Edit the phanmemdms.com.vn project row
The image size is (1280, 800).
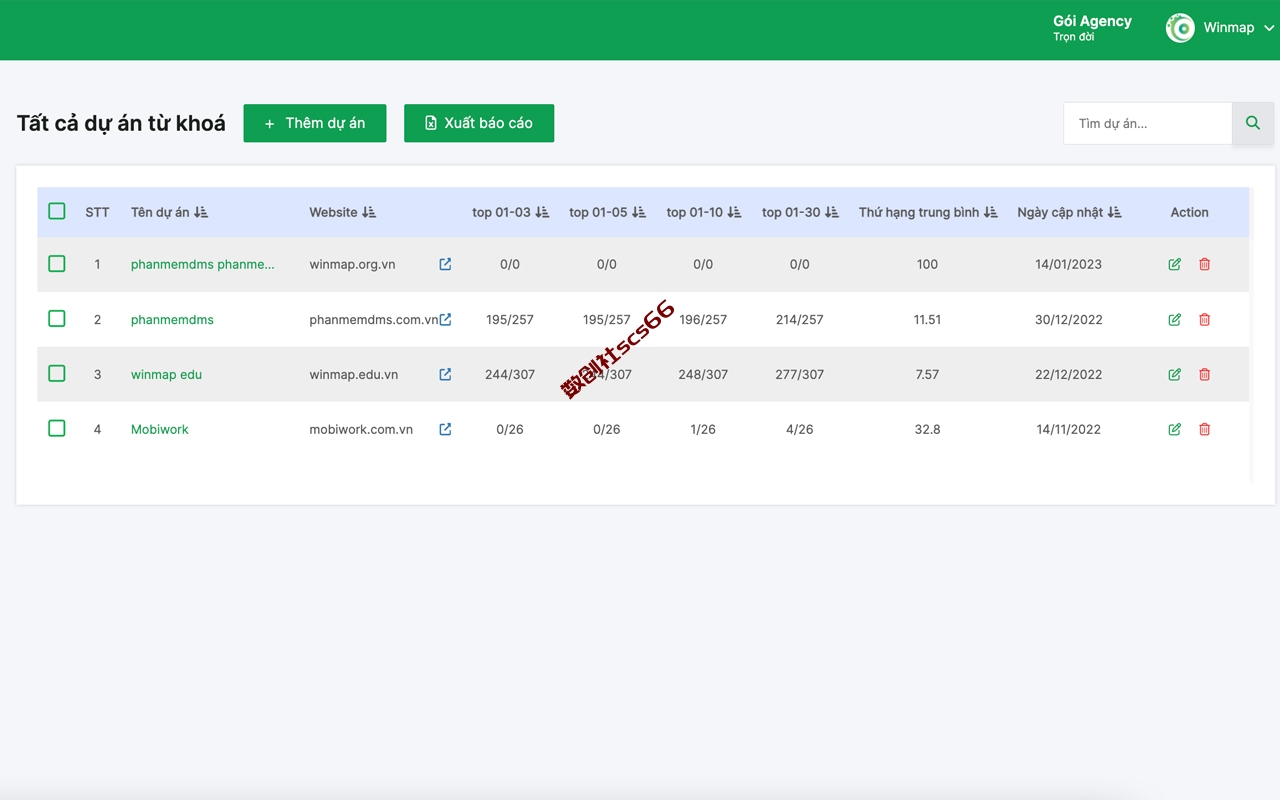click(1175, 319)
